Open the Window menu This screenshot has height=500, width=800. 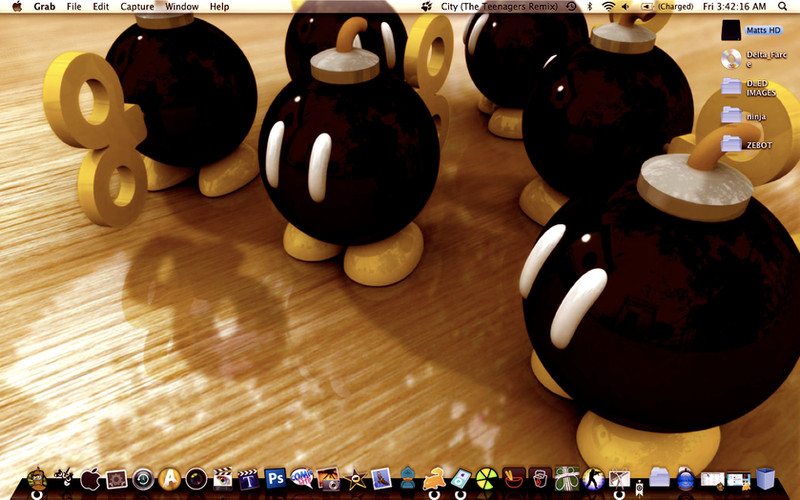(182, 7)
